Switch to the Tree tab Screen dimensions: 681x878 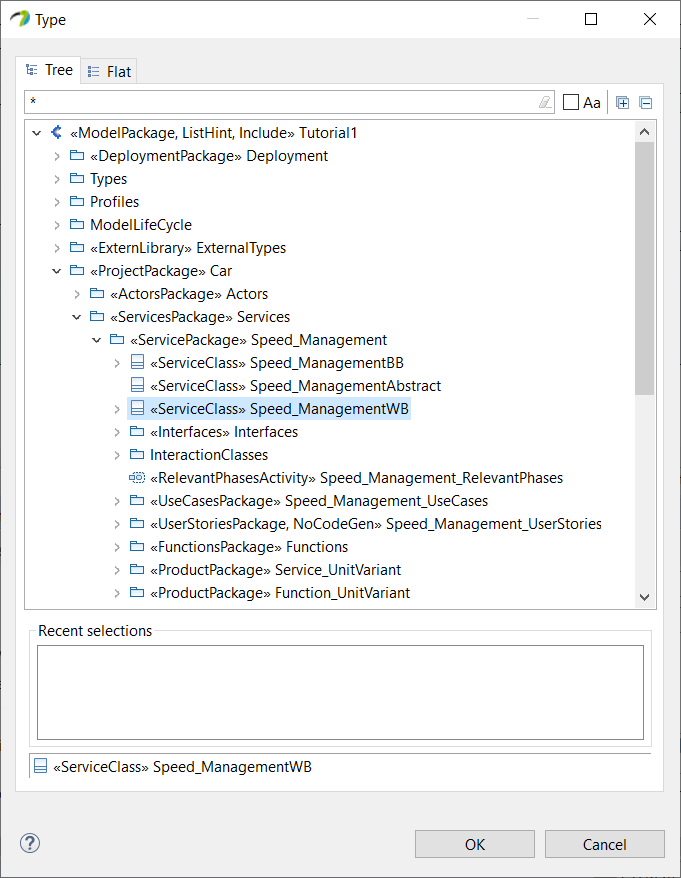pos(48,70)
